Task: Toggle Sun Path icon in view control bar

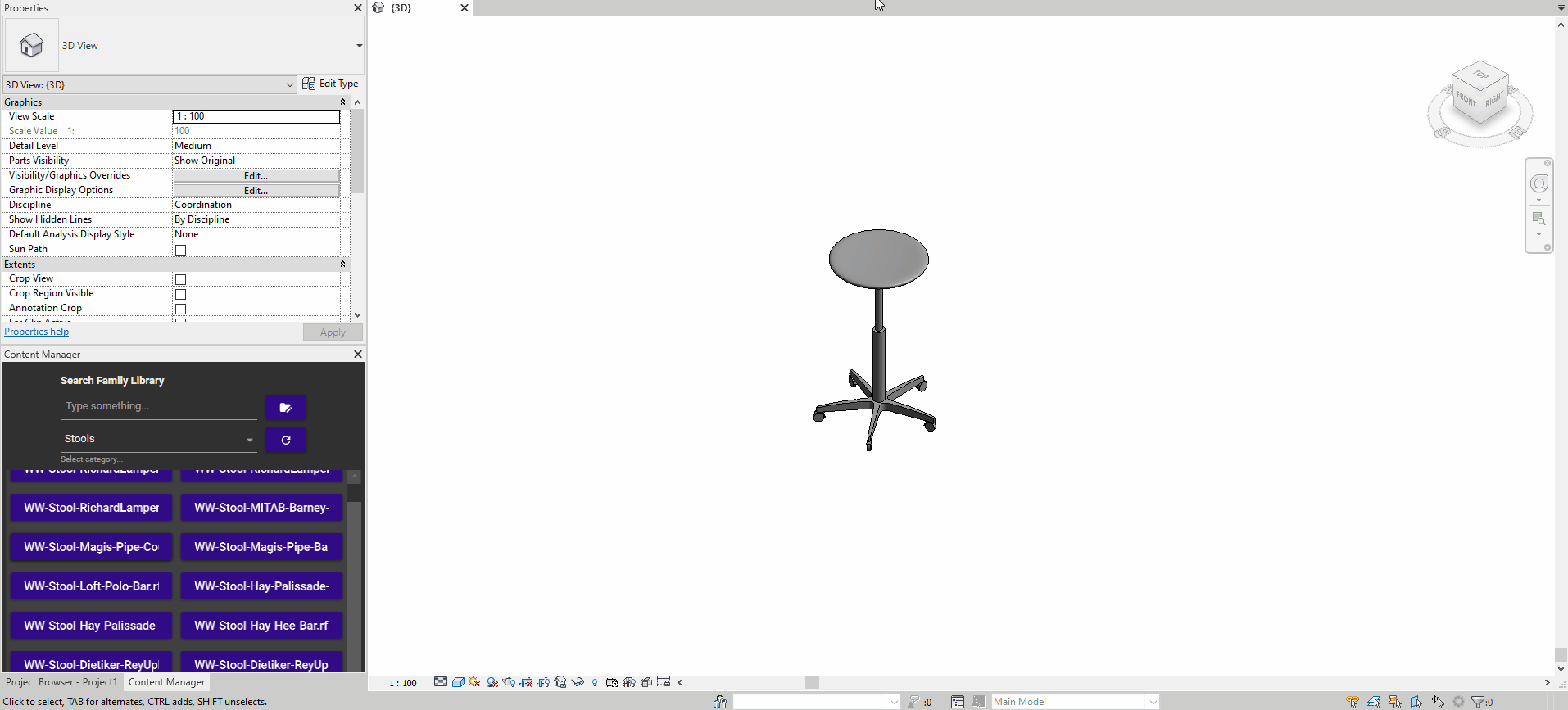Action: (x=474, y=682)
